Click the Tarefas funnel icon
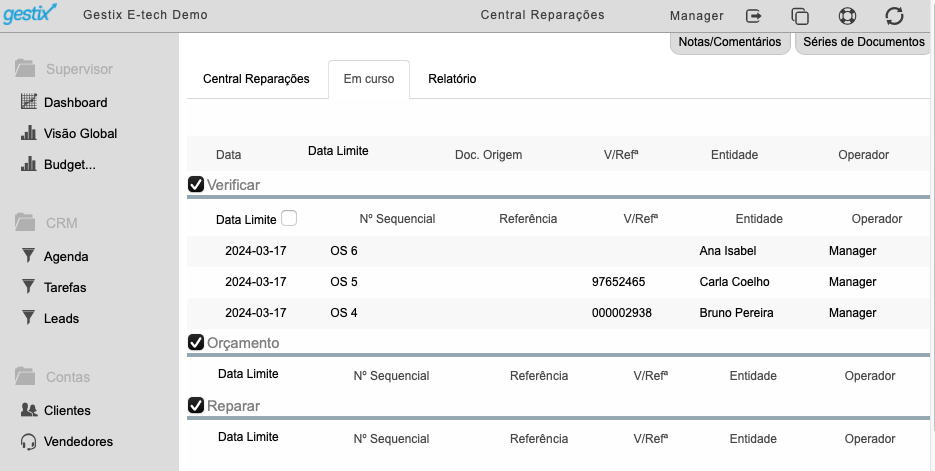Screen dimensions: 935x471 coord(28,287)
